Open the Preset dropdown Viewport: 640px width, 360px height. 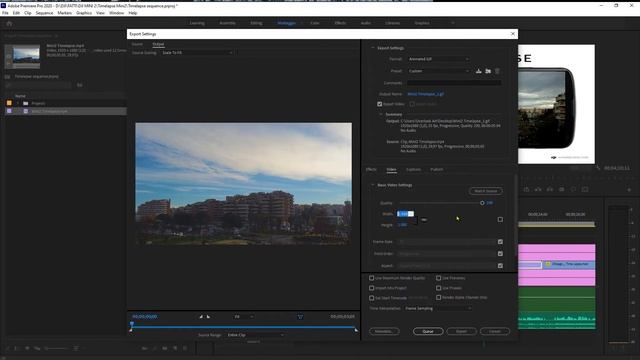tap(438, 71)
